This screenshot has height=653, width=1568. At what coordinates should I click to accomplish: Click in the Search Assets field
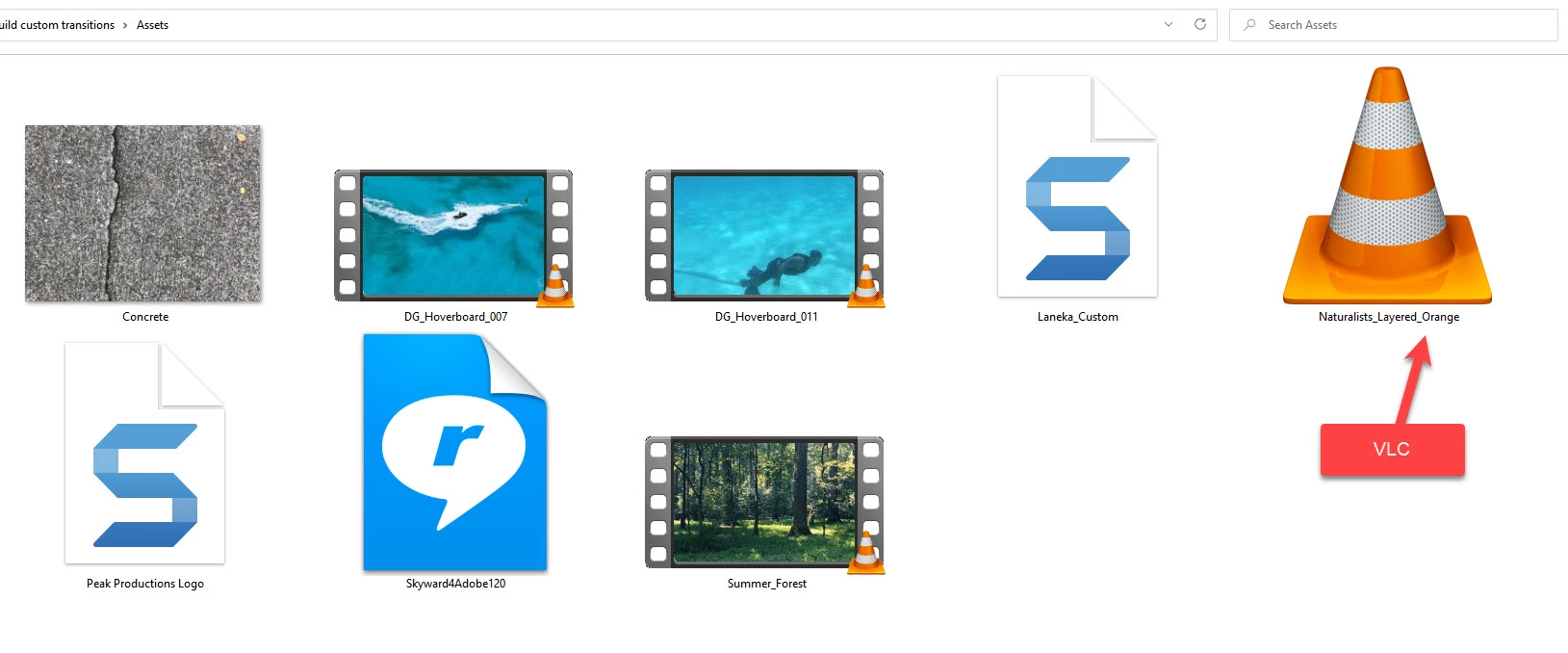coord(1393,25)
